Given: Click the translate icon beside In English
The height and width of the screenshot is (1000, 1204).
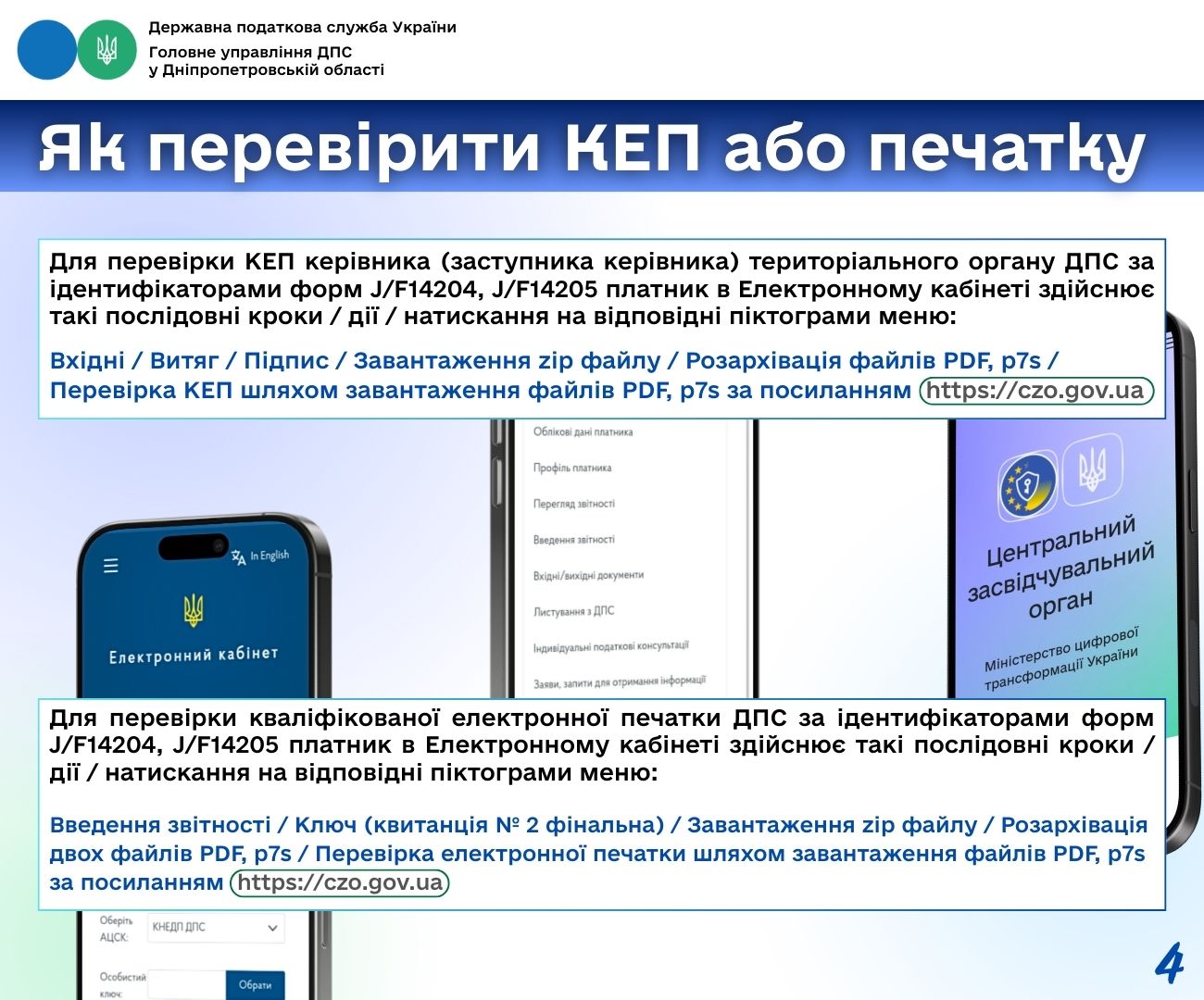Looking at the screenshot, I should point(239,556).
